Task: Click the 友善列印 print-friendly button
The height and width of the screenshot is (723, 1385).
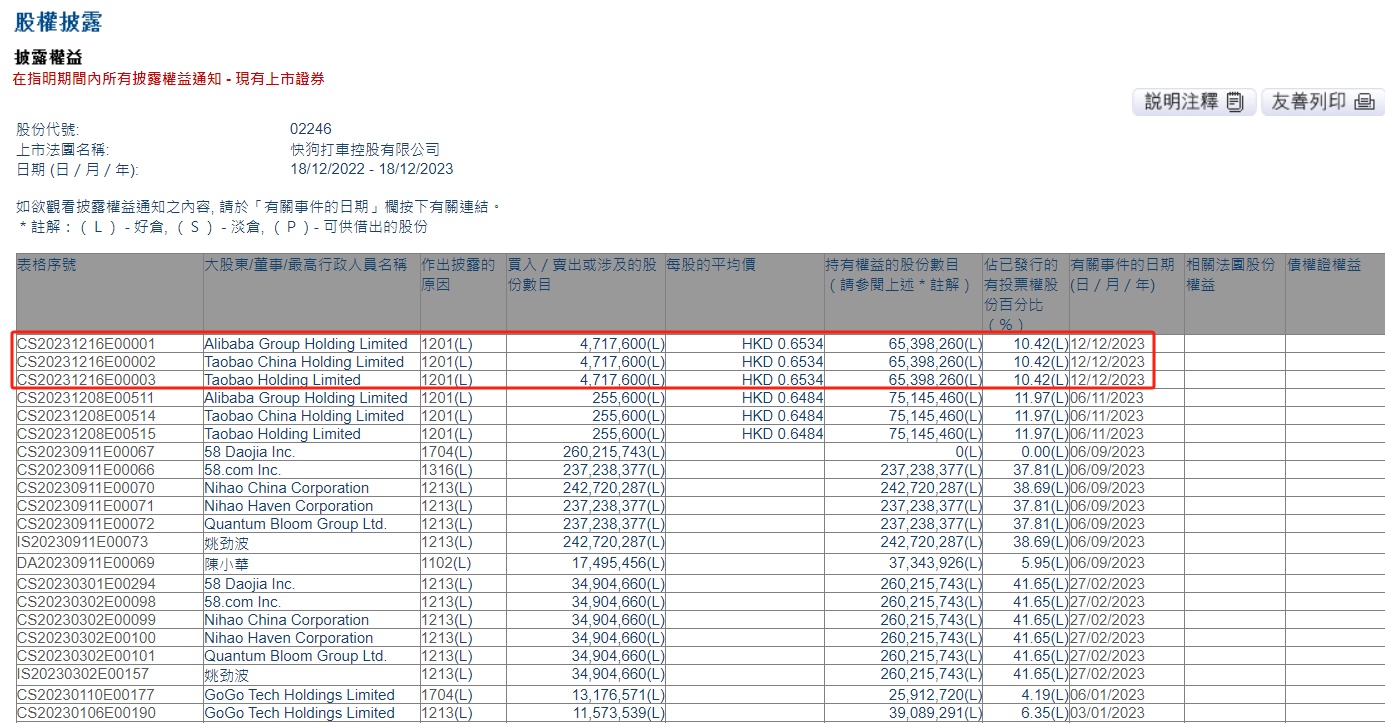Action: click(x=1322, y=102)
